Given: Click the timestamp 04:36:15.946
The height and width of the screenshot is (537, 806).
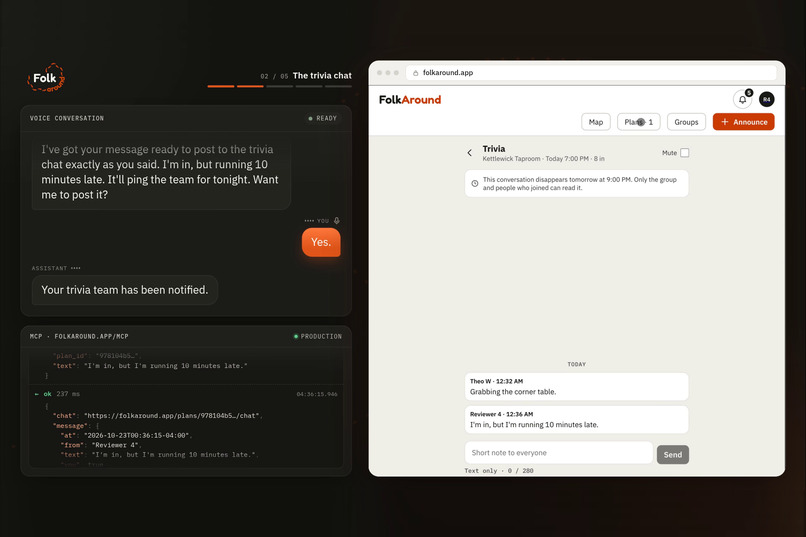Looking at the screenshot, I should pyautogui.click(x=317, y=394).
